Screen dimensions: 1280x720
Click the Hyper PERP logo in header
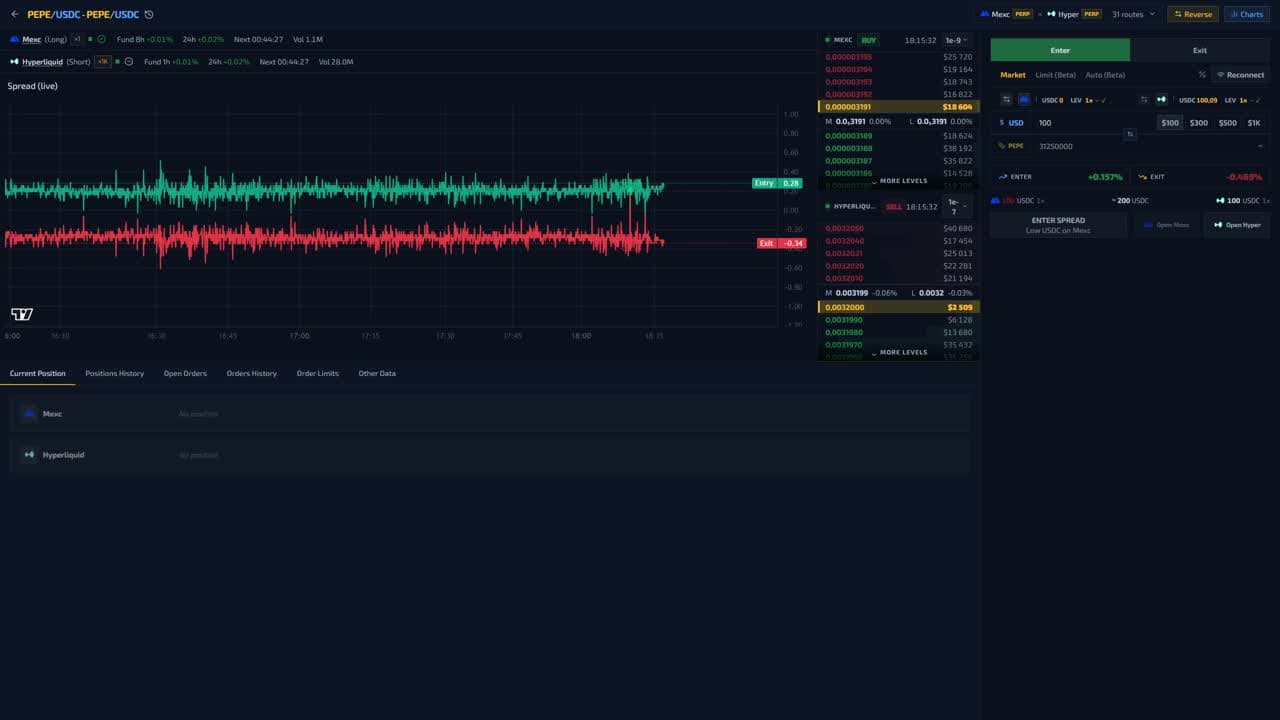pyautogui.click(x=1051, y=15)
